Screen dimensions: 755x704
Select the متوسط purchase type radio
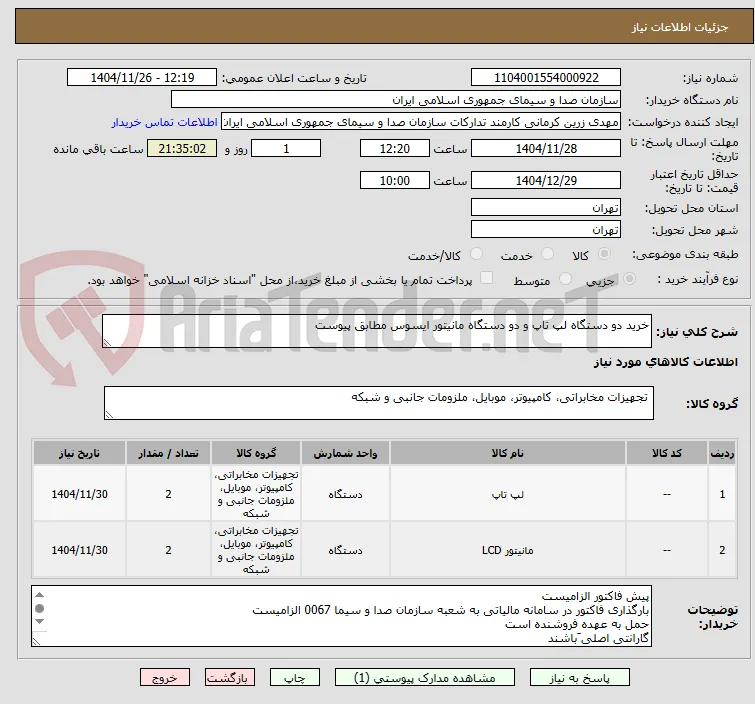565,279
